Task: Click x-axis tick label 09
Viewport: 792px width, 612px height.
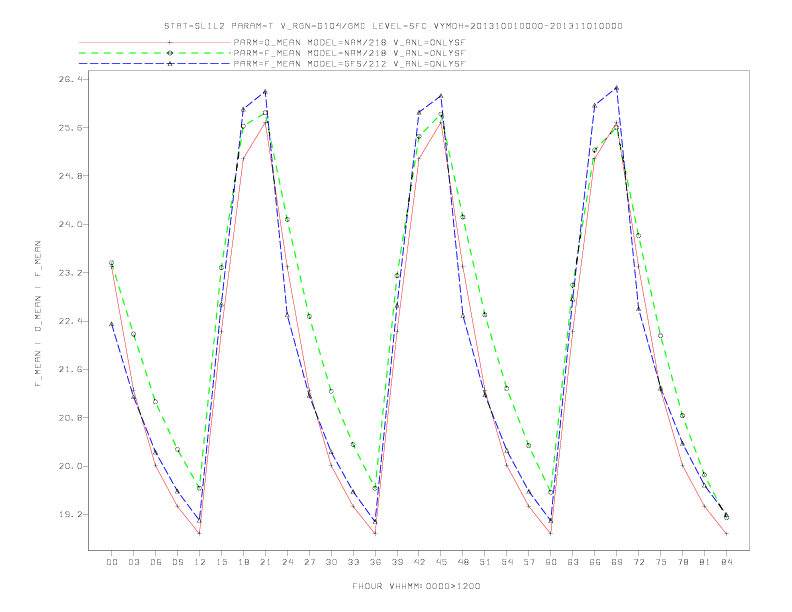Action: click(177, 562)
